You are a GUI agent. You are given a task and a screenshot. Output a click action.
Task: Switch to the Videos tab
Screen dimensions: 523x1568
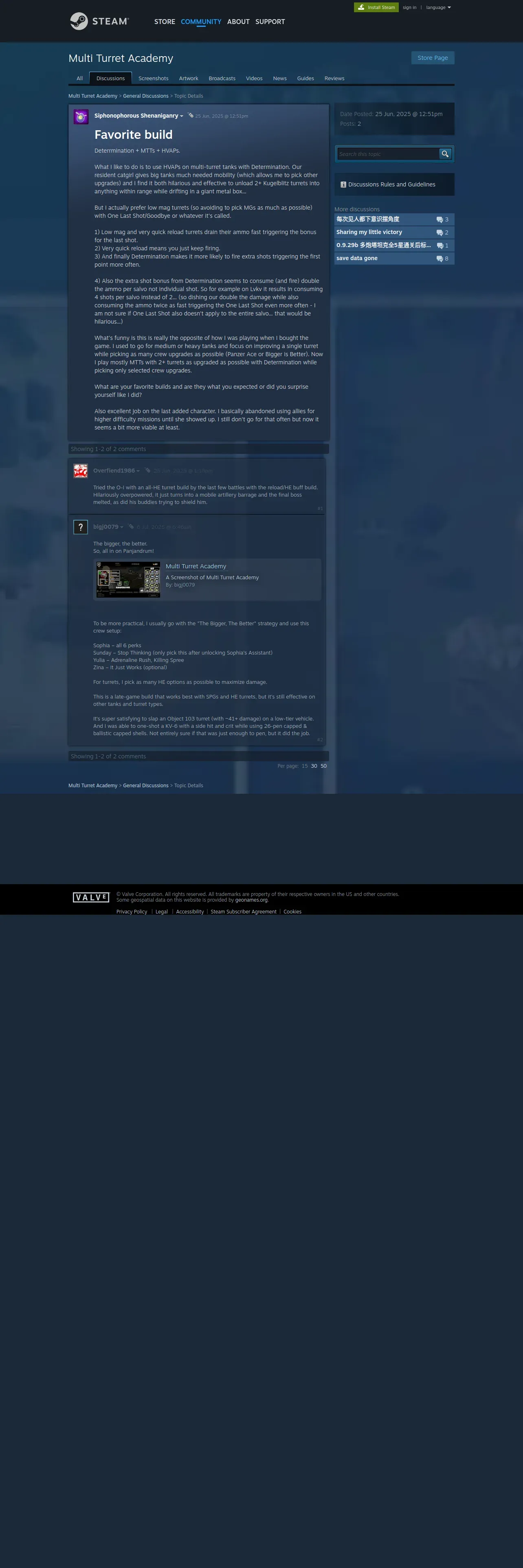(255, 79)
